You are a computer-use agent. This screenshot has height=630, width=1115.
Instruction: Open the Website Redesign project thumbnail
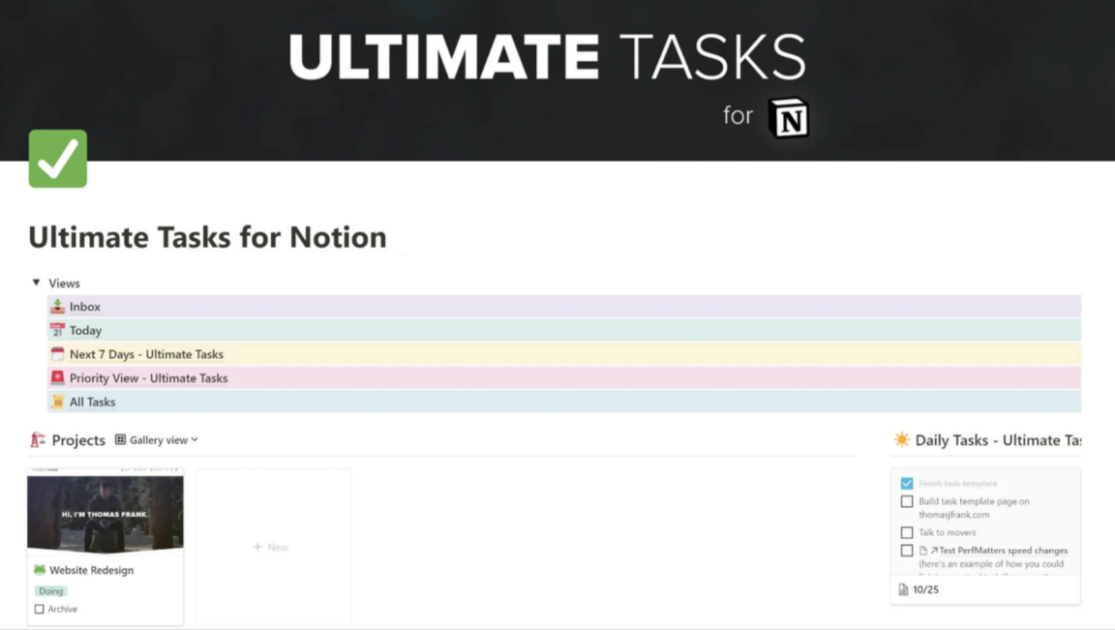point(105,512)
